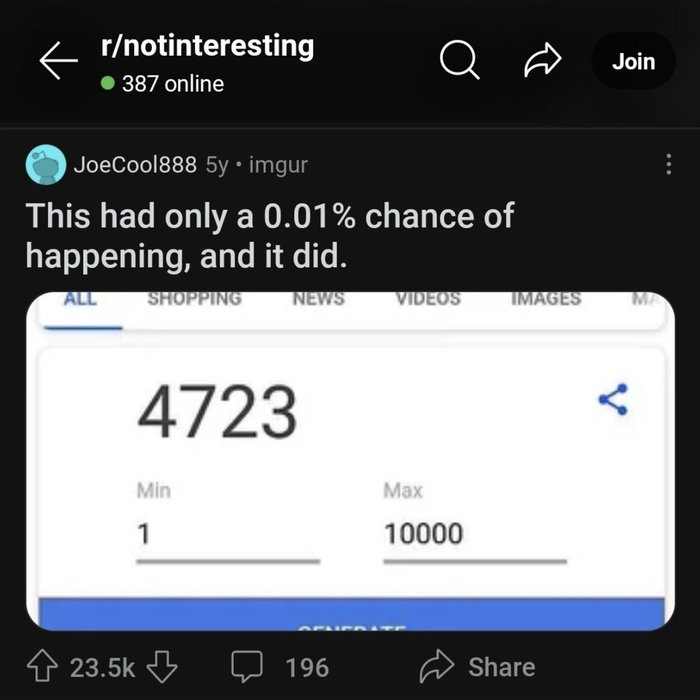Join the r/notinteresting community
Screen dimensions: 700x700
click(633, 61)
